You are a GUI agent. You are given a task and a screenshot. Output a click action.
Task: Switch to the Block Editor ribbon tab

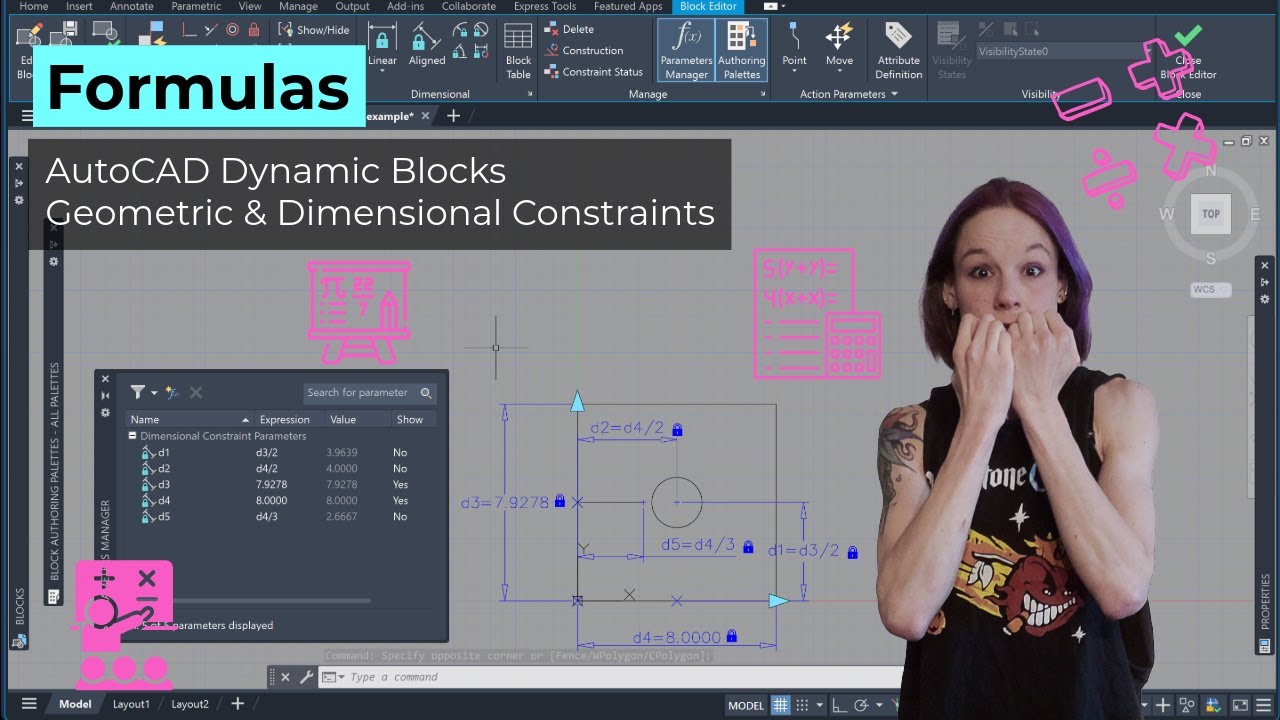(707, 6)
